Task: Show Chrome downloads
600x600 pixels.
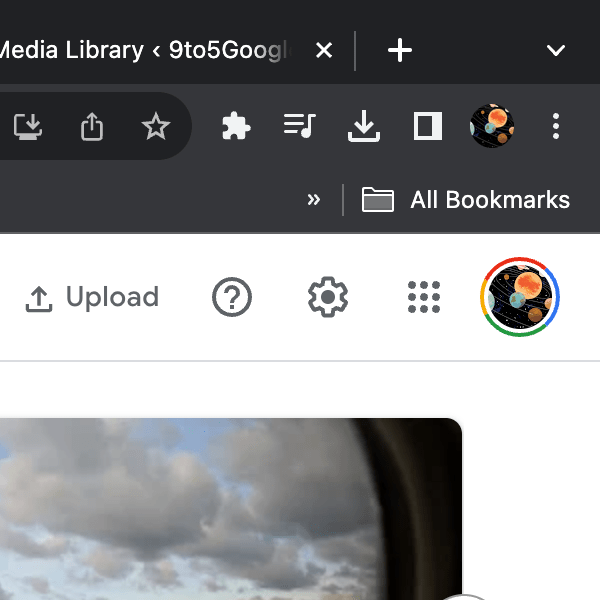Action: tap(363, 126)
